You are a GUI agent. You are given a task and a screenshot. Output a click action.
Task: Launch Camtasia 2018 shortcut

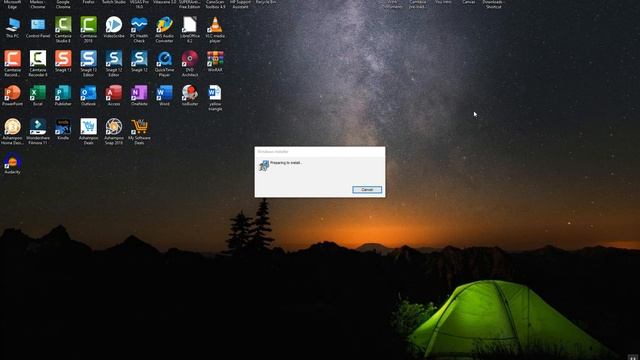89,29
